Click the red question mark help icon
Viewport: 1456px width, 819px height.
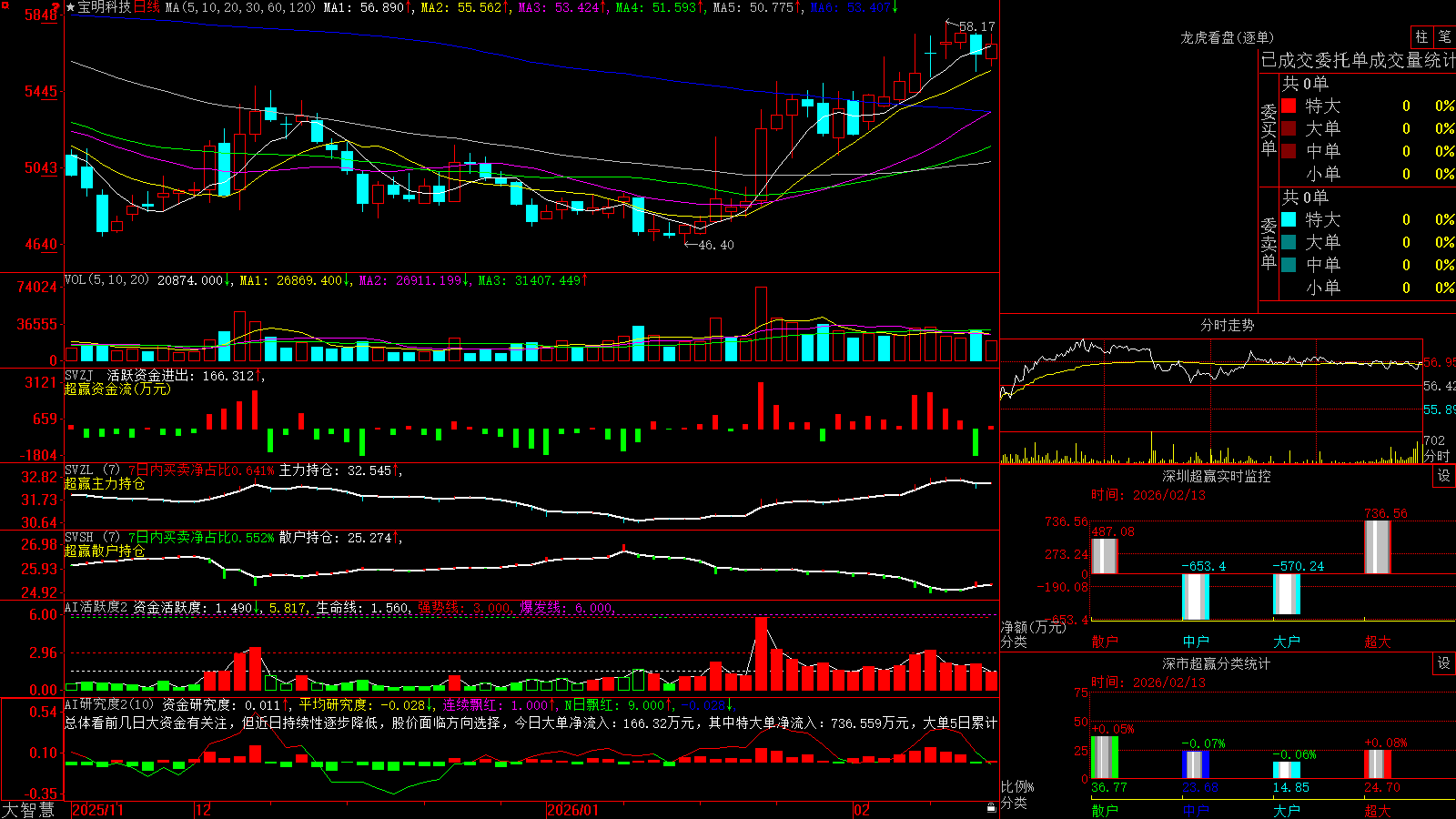point(55,5)
